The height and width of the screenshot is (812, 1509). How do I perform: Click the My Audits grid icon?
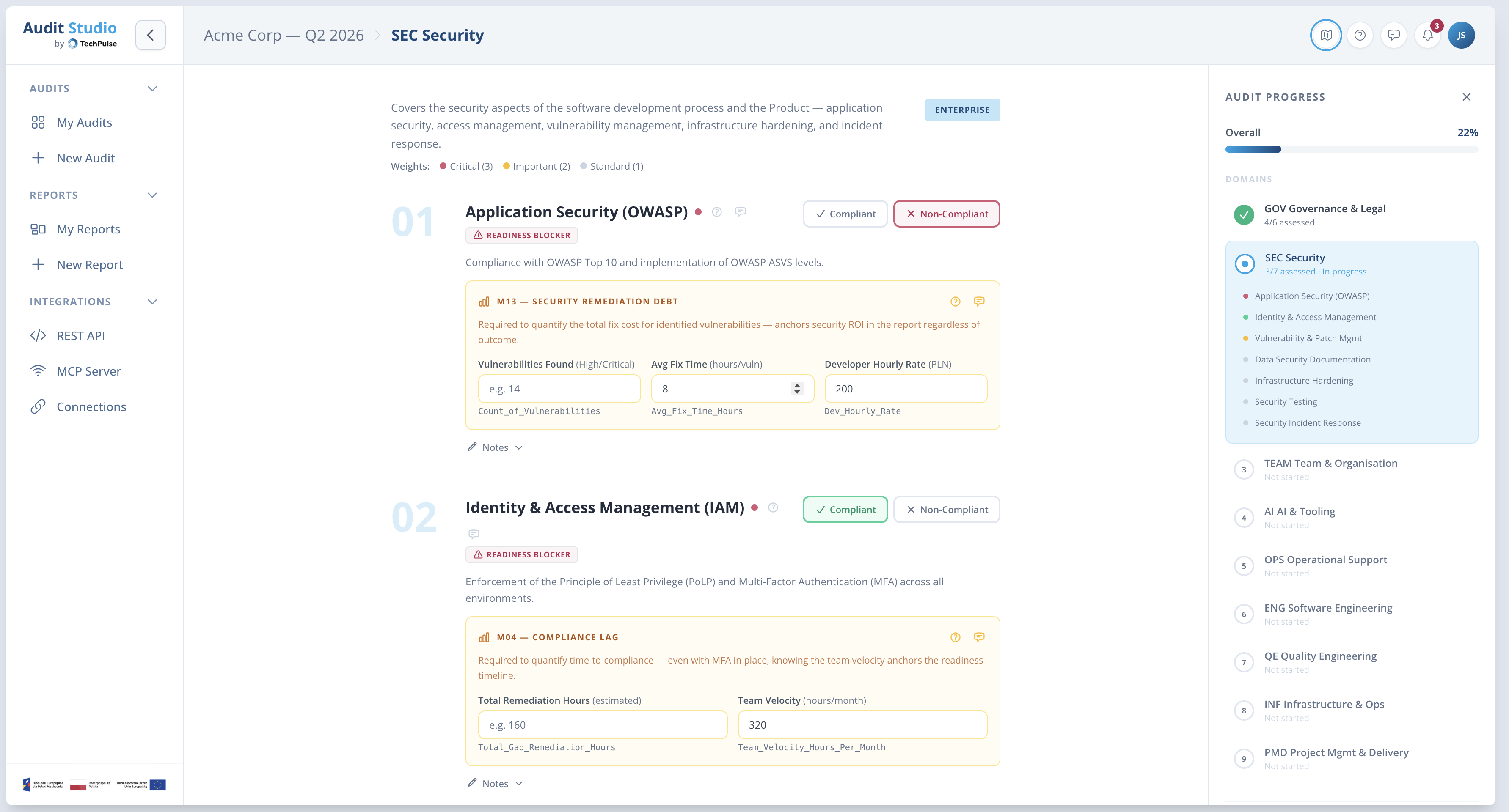point(38,122)
